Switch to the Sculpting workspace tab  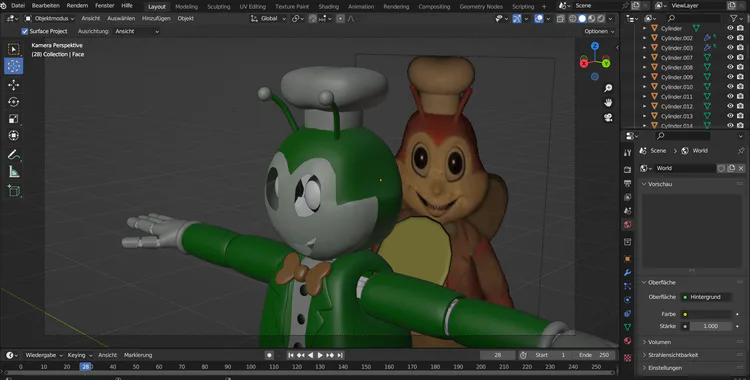[x=219, y=7]
